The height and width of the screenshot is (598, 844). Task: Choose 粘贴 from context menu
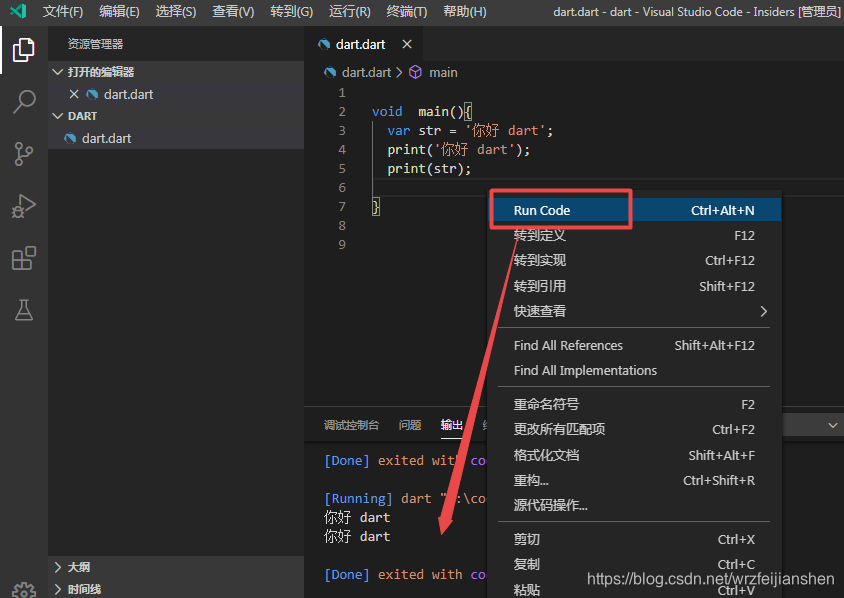point(634,589)
